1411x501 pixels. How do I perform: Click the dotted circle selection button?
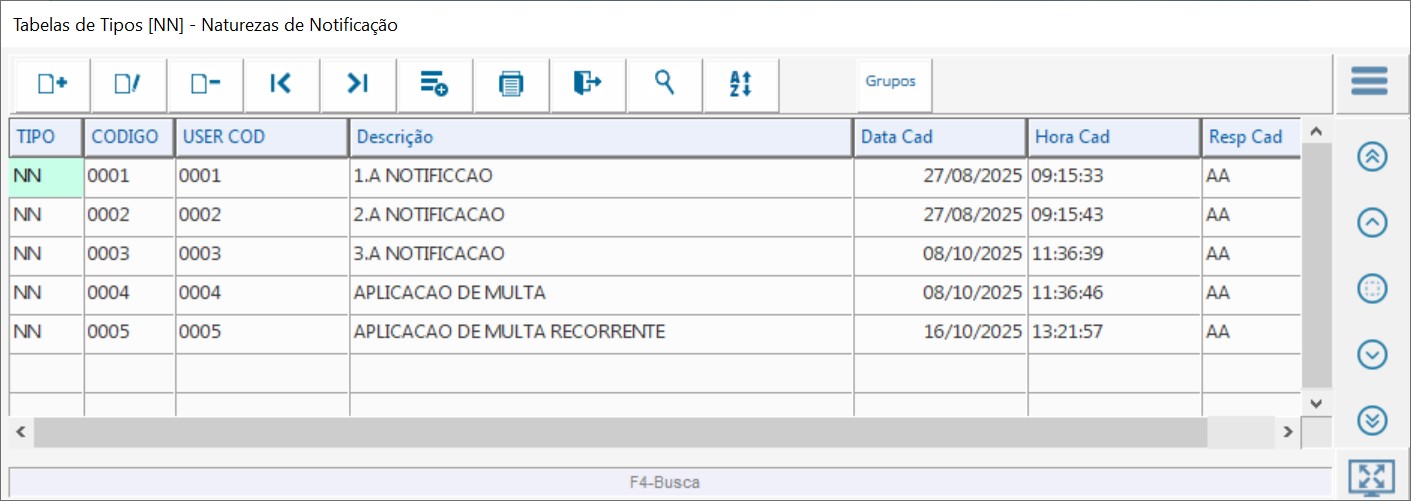pos(1373,289)
